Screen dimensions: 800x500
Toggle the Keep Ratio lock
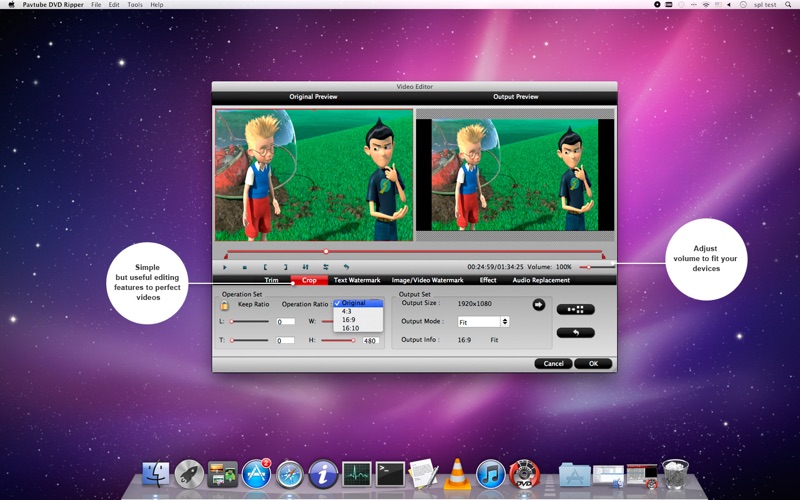(225, 305)
